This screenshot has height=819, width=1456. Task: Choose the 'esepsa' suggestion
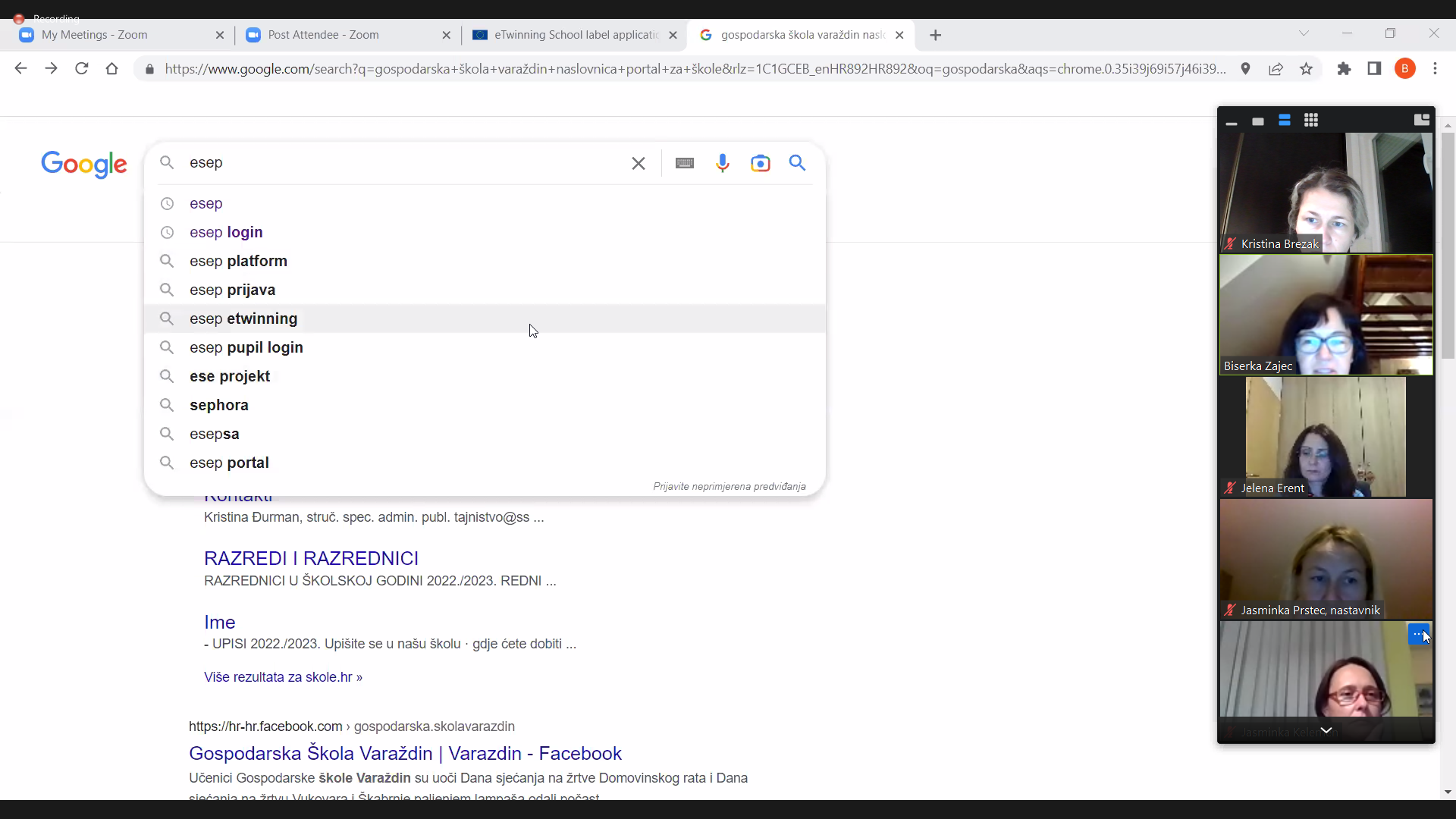coord(485,434)
